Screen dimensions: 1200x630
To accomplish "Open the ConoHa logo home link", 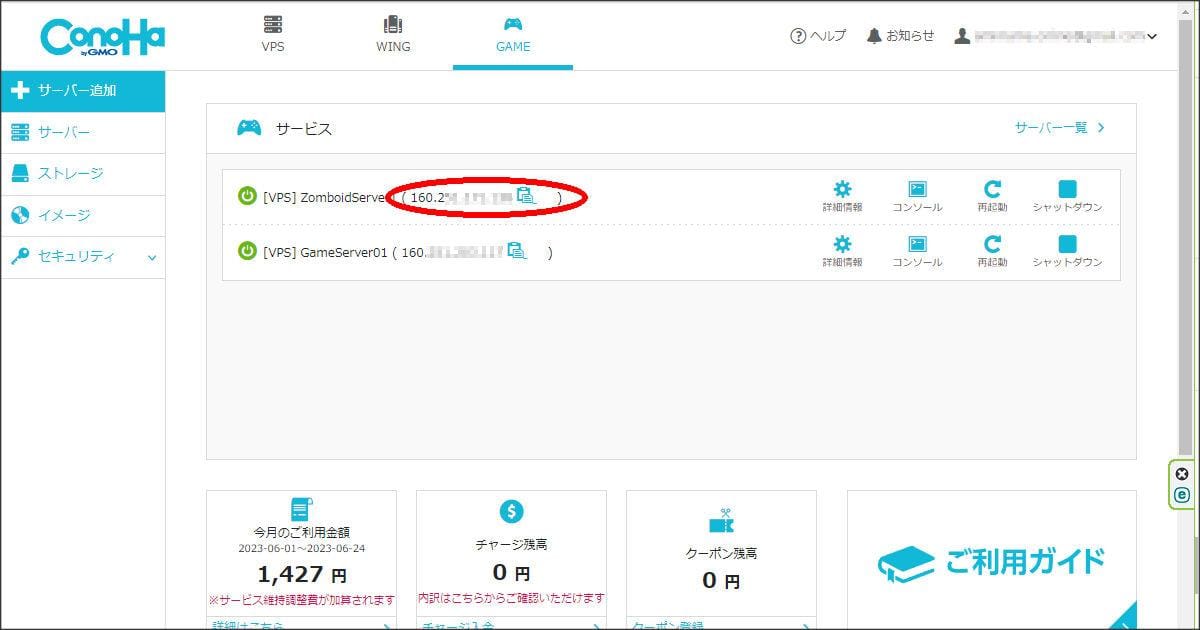I will pyautogui.click(x=103, y=38).
